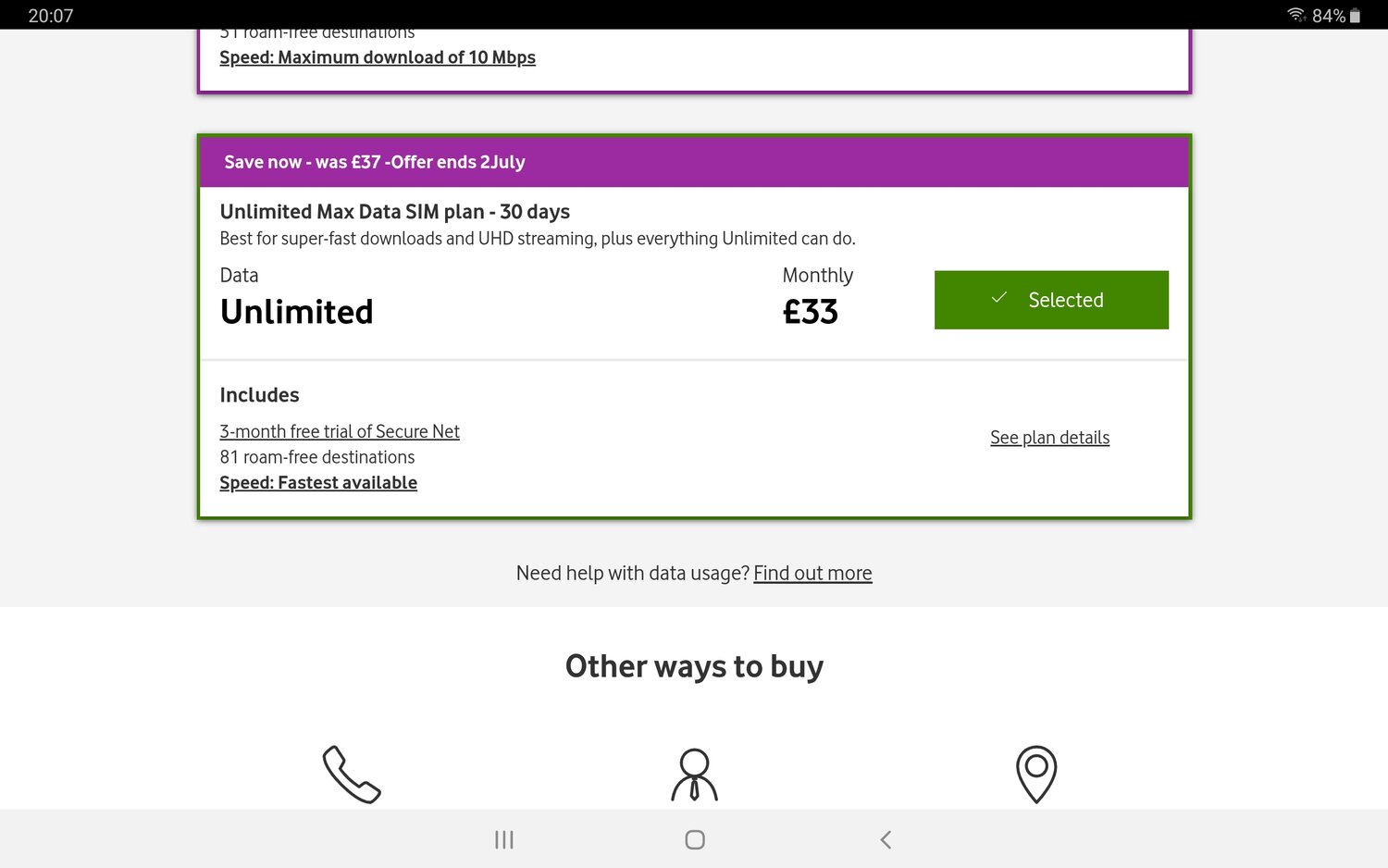Open Android recent apps button
1388x868 pixels.
tap(504, 839)
